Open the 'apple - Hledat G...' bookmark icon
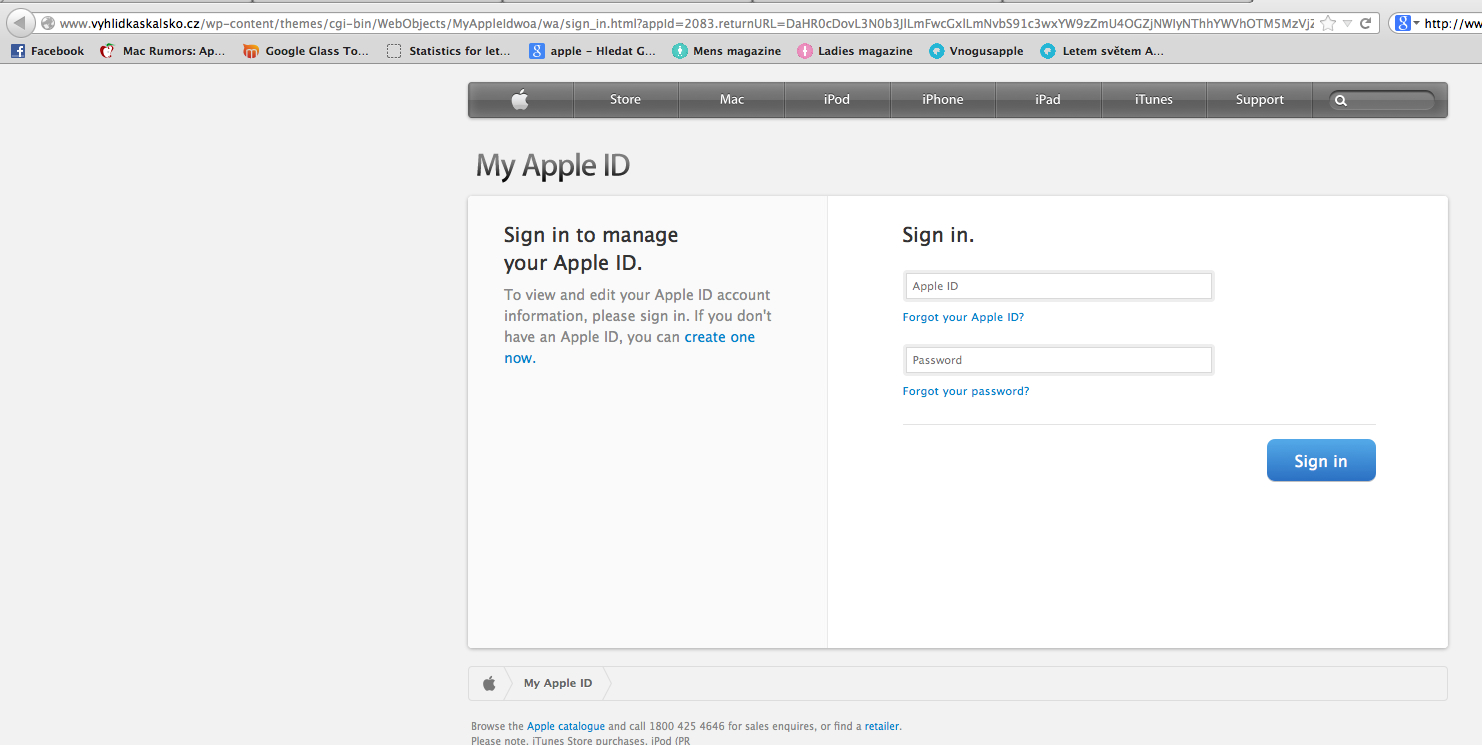The height and width of the screenshot is (745, 1482). pos(537,51)
